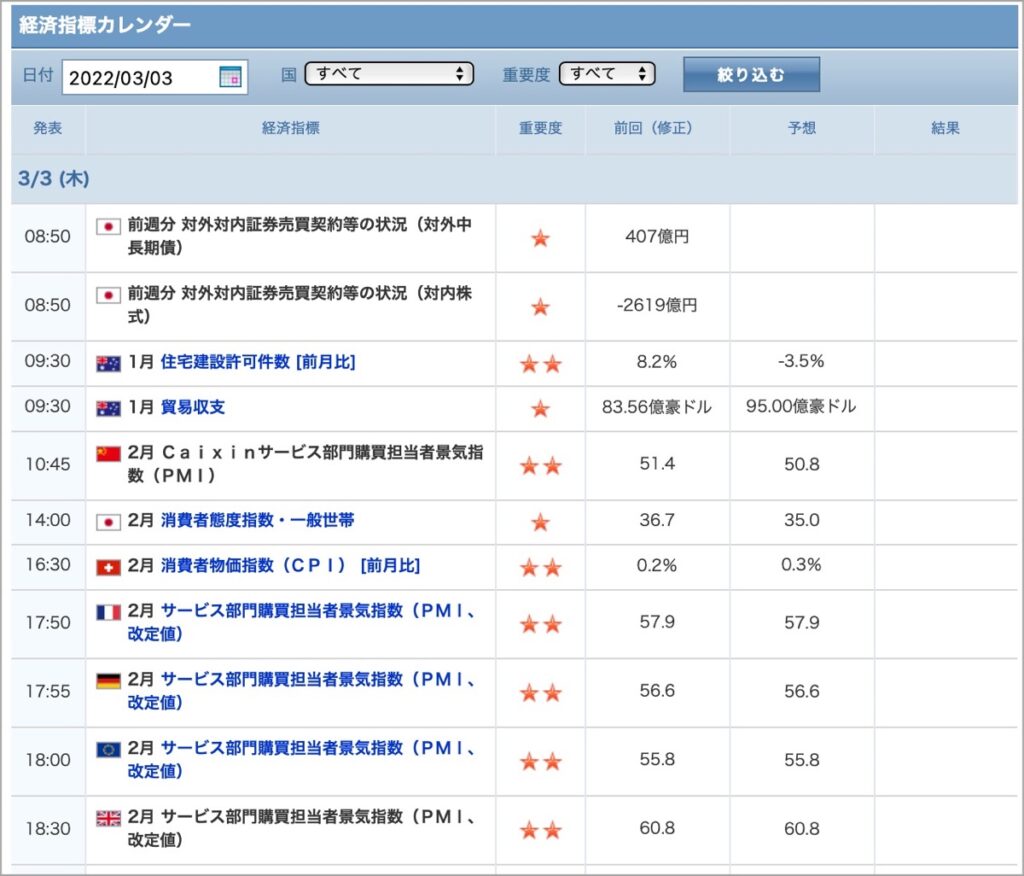1024x876 pixels.
Task: Click the 18:30 release time
Action: tap(48, 829)
